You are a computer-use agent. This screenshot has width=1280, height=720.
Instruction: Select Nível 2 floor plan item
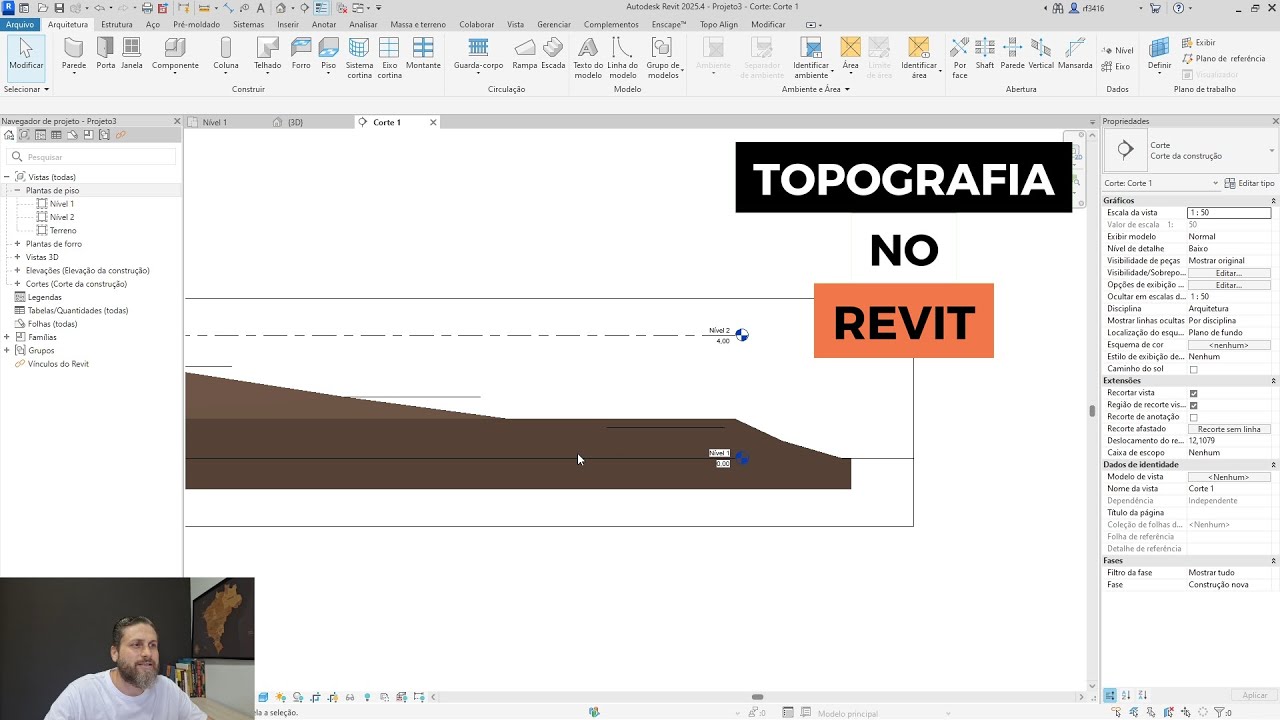pyautogui.click(x=62, y=217)
